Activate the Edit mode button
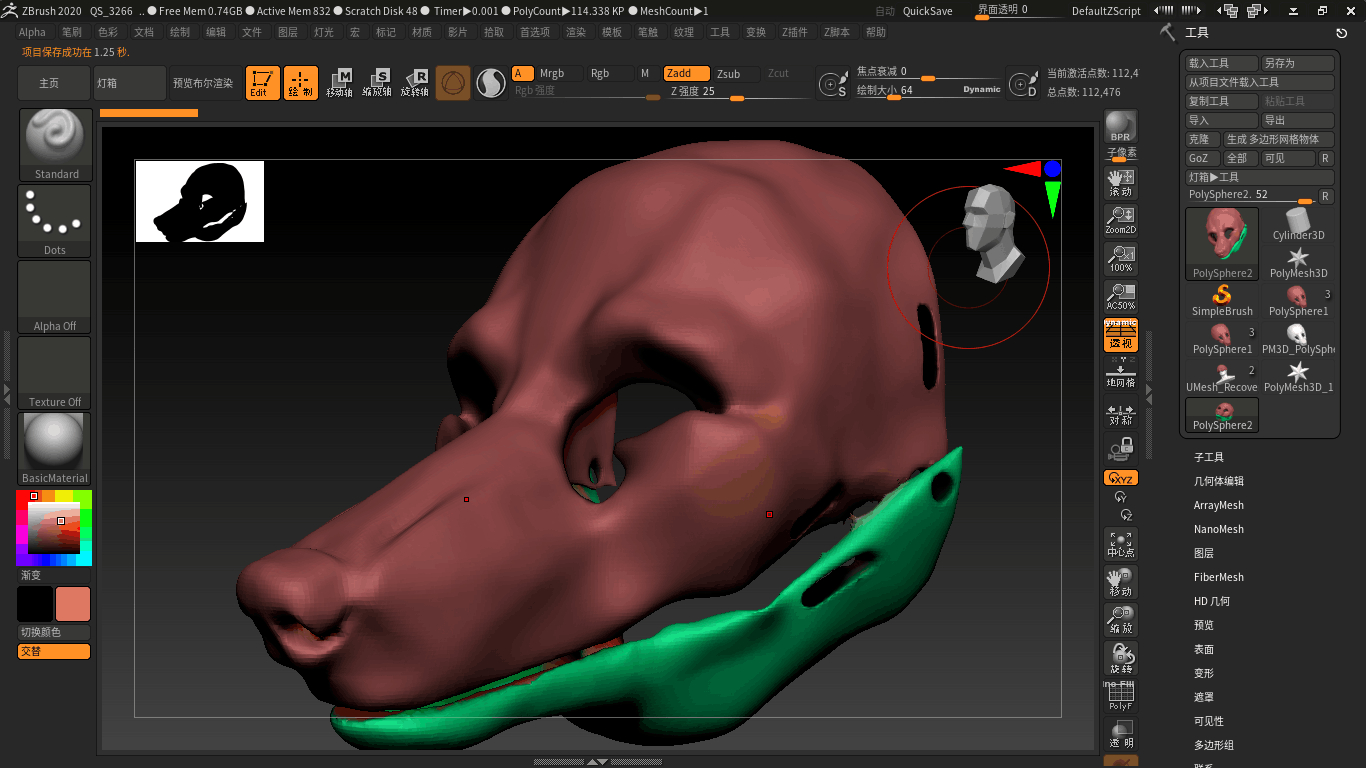1366x768 pixels. click(x=263, y=83)
